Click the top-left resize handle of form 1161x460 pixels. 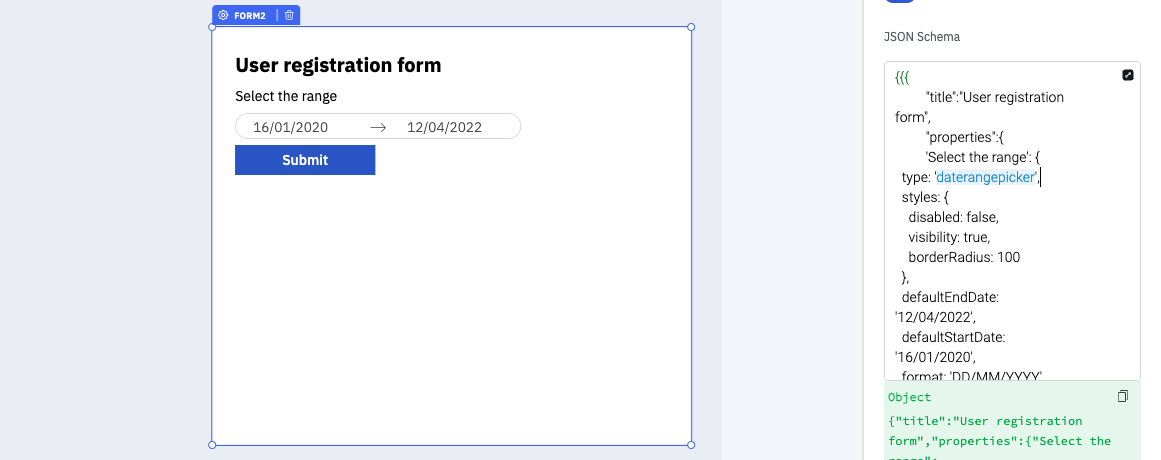212,27
